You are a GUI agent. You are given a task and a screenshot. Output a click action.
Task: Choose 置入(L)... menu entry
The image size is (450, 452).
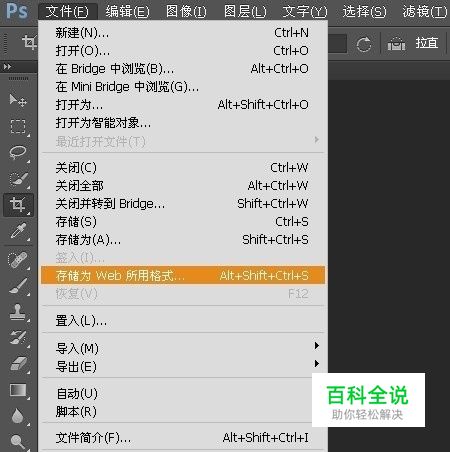(x=183, y=321)
